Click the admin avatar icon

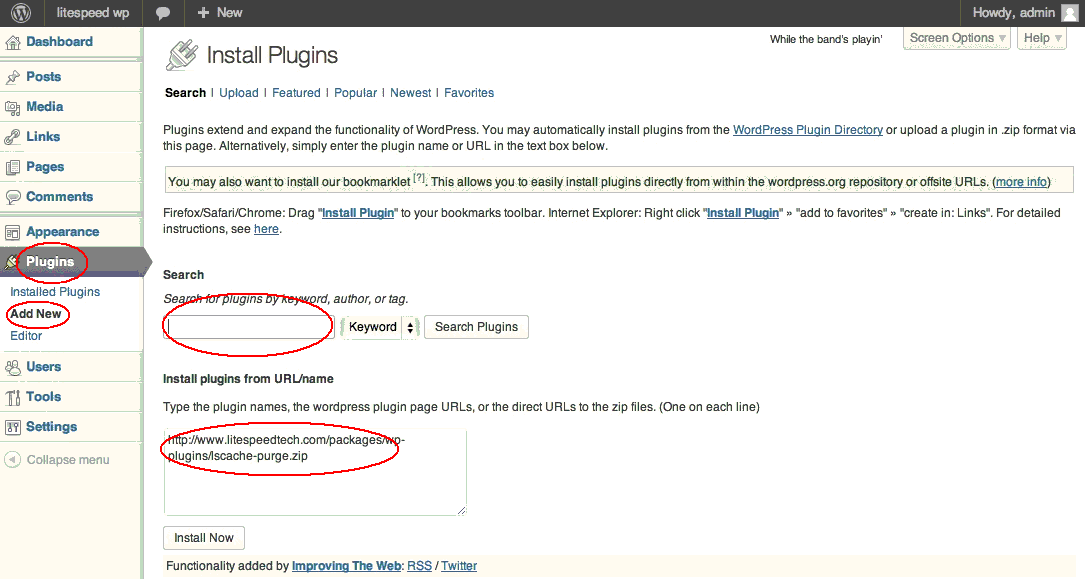1069,12
